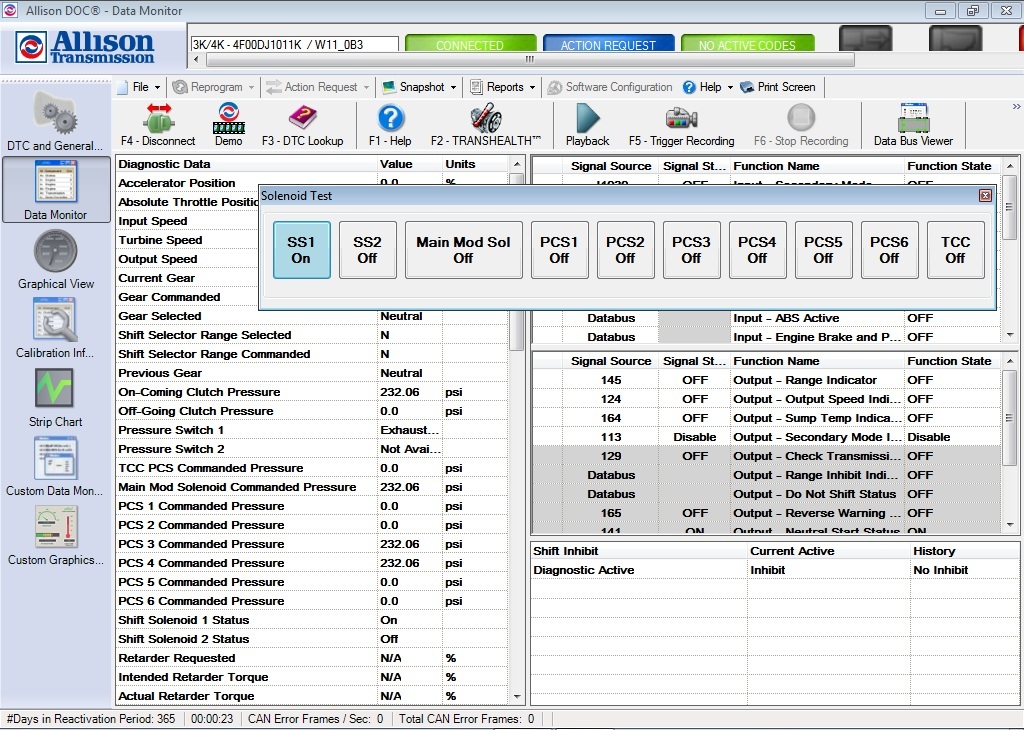Toggle PCS3 solenoid
This screenshot has width=1024, height=730.
tap(691, 250)
